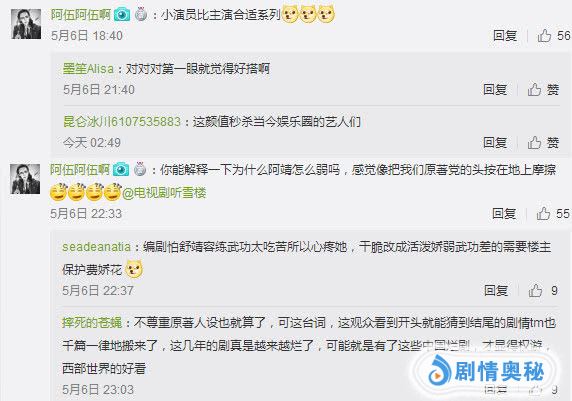
Task: Click the 剧情奥秘 watermark logo
Action: pos(486,371)
